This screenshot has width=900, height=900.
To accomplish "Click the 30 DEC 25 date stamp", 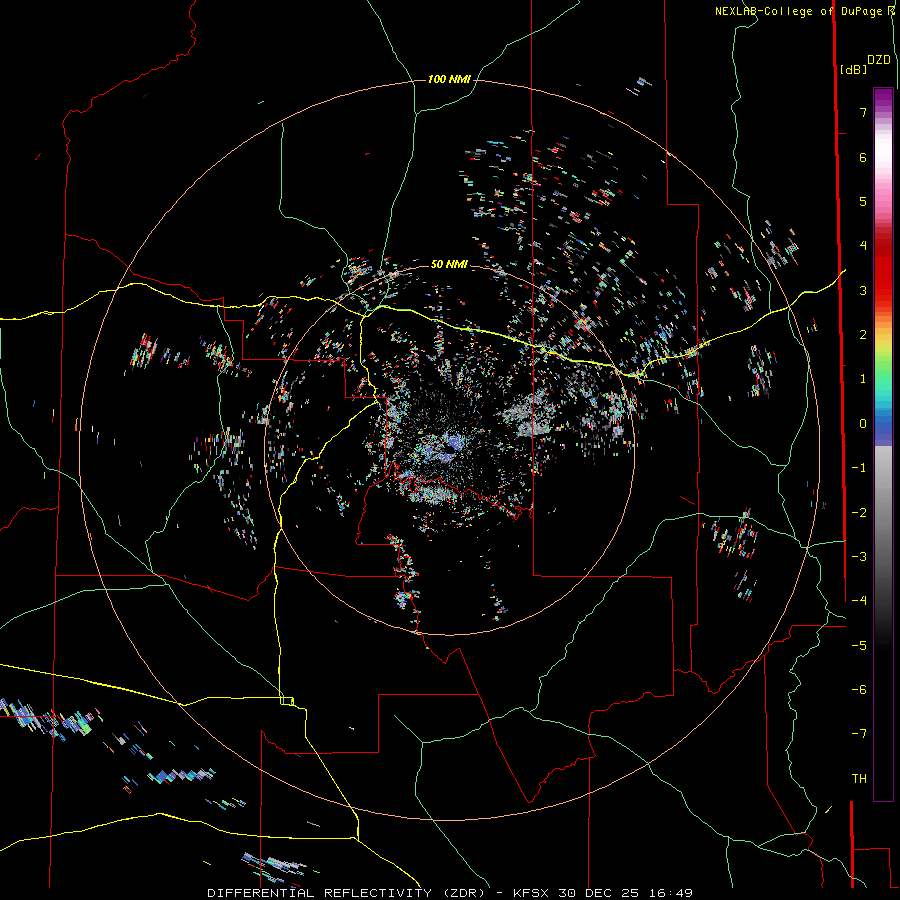I will click(x=599, y=893).
